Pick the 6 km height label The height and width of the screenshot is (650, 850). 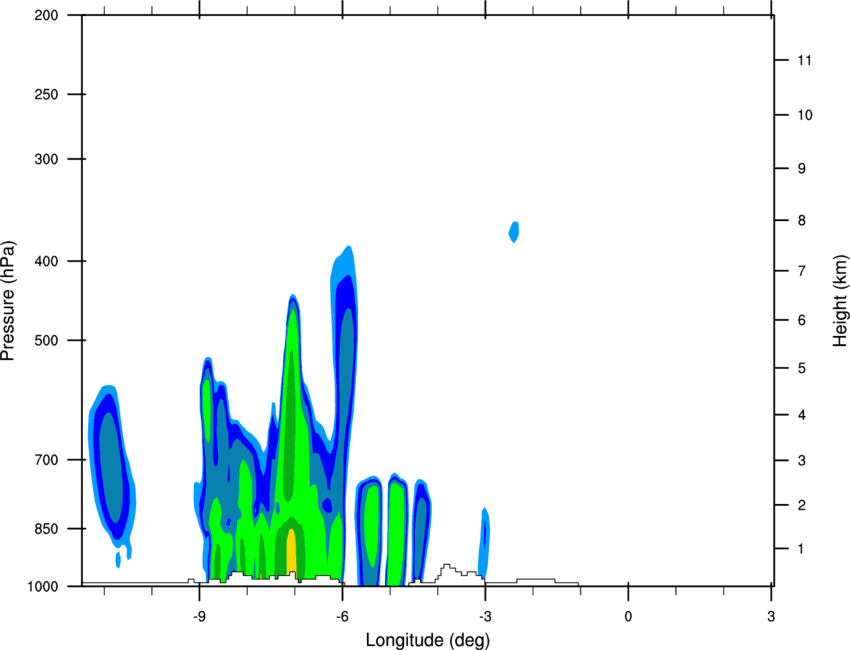pos(802,320)
